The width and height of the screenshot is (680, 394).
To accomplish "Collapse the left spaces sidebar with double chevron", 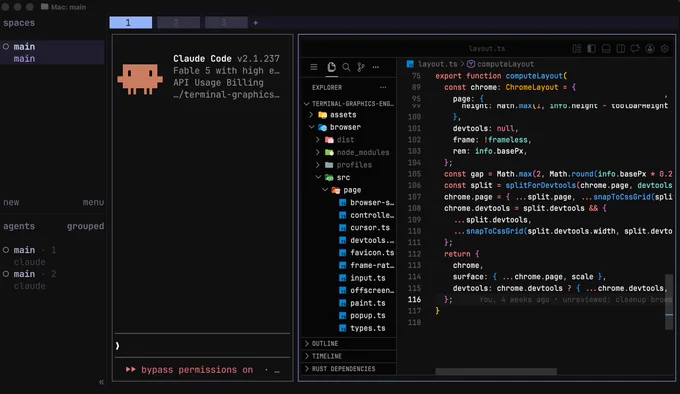I will [x=101, y=382].
